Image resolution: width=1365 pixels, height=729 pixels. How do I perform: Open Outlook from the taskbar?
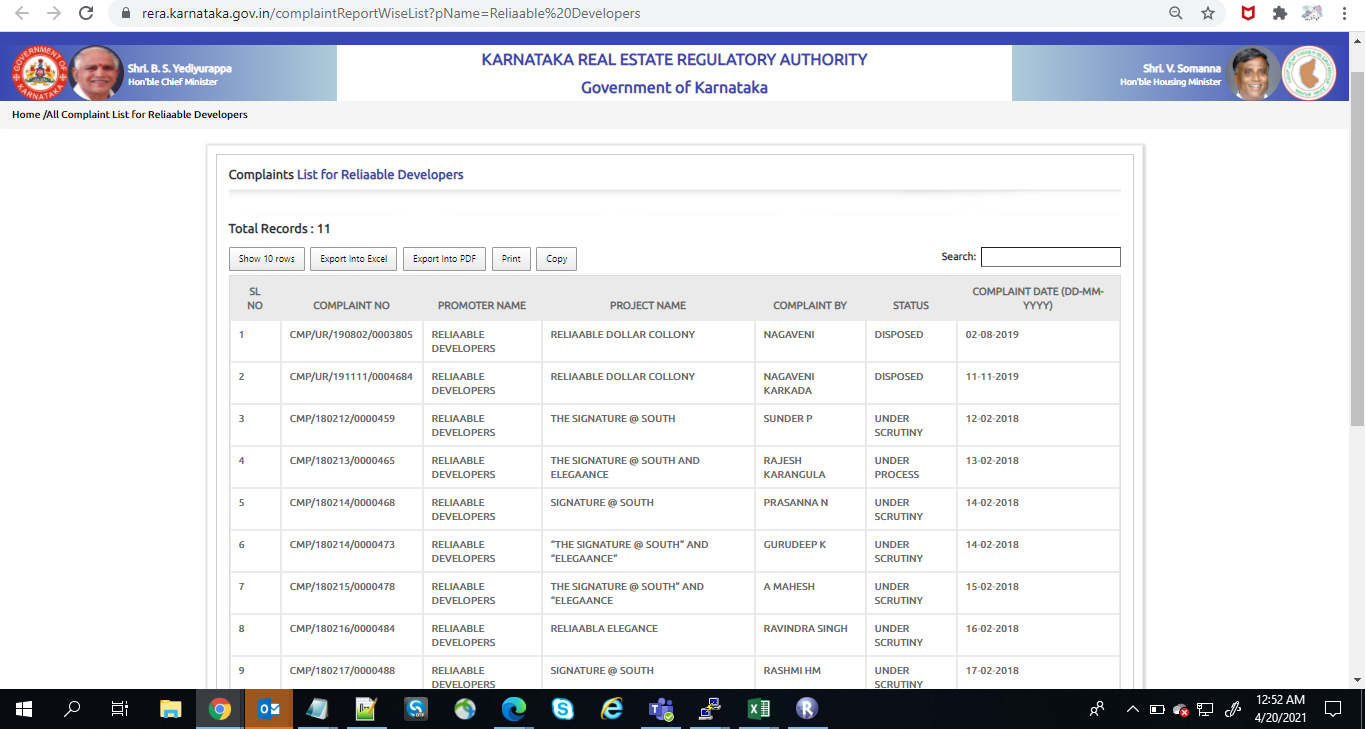point(269,709)
